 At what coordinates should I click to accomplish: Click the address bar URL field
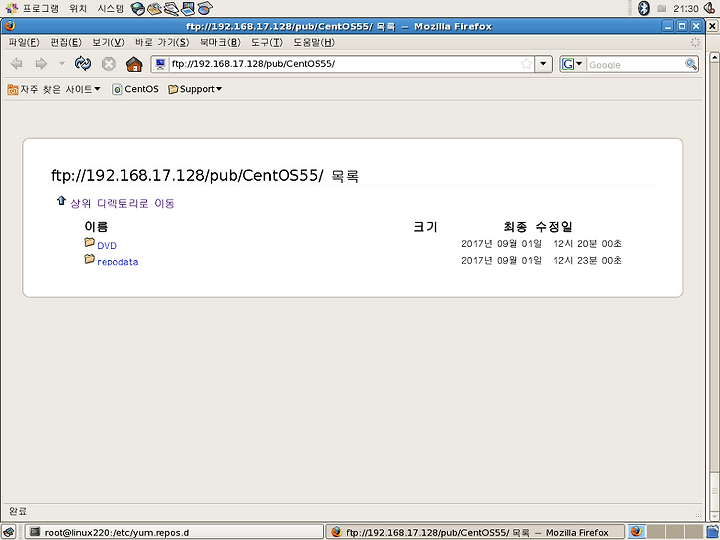click(344, 64)
